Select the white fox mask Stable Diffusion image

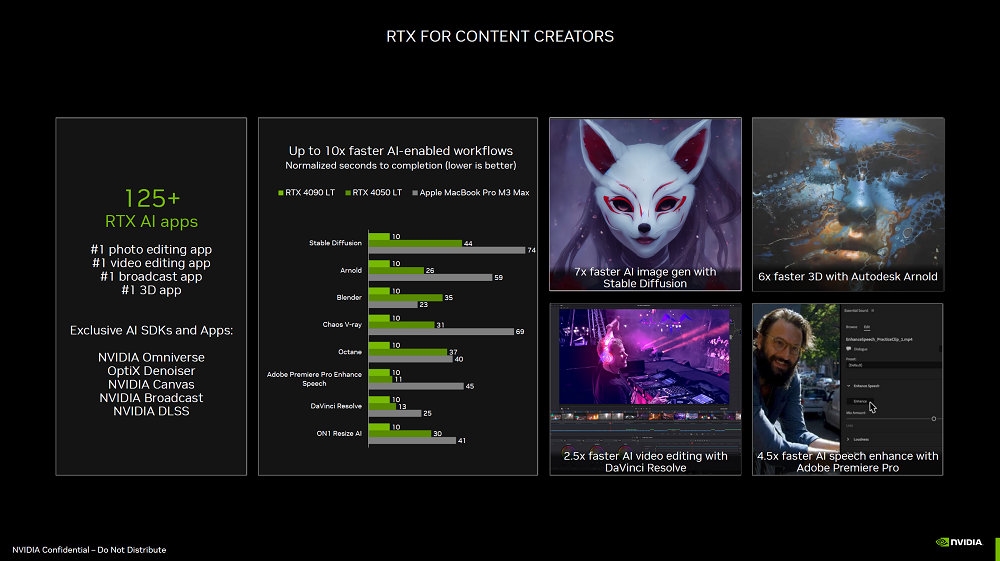tap(645, 204)
